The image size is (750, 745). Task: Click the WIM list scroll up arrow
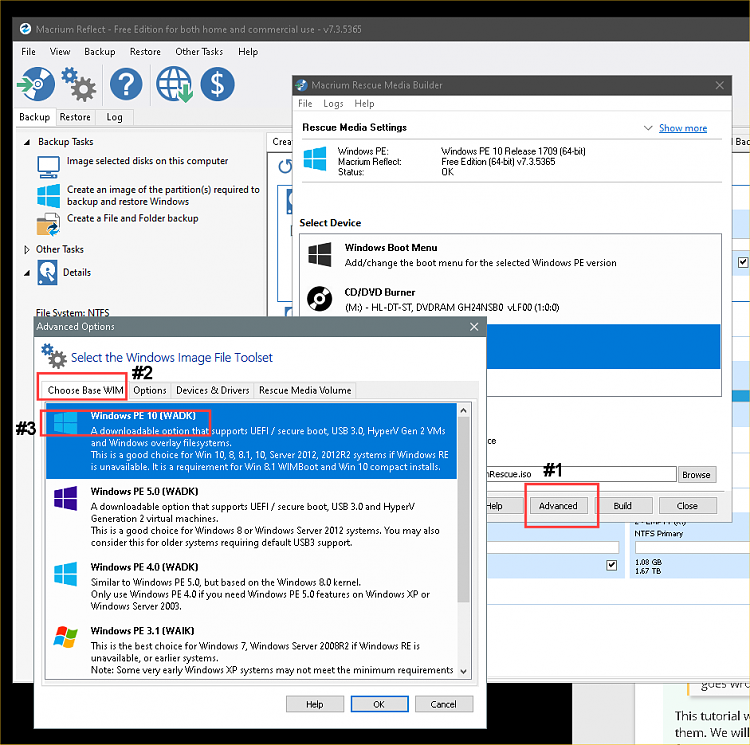(x=463, y=411)
